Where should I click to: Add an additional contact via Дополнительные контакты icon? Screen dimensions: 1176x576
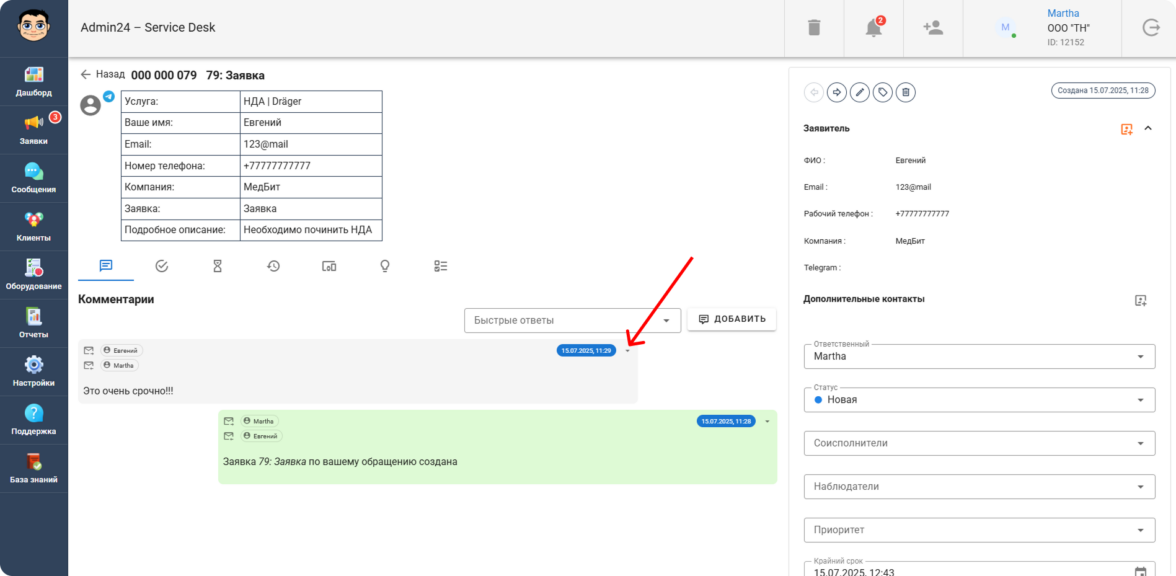click(x=1141, y=300)
